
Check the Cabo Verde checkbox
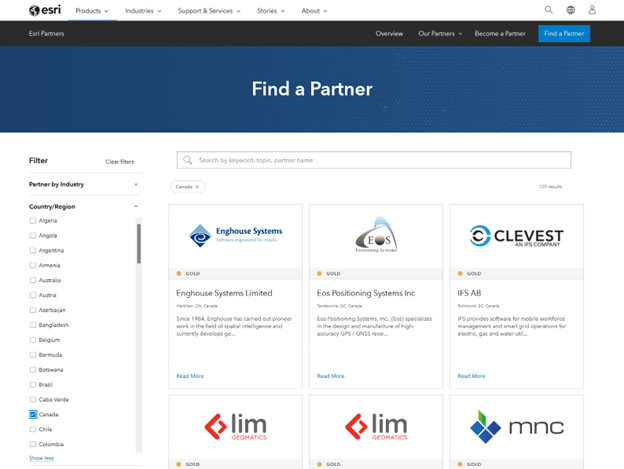point(33,399)
